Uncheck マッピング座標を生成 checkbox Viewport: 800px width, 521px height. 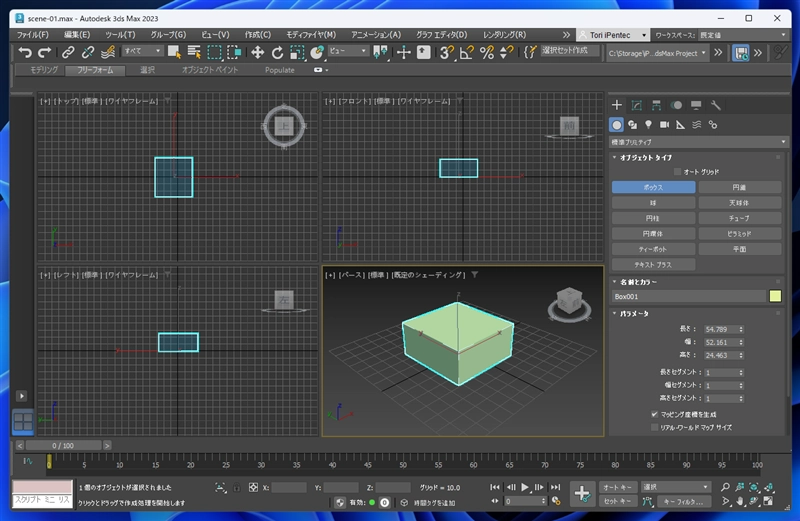click(654, 414)
